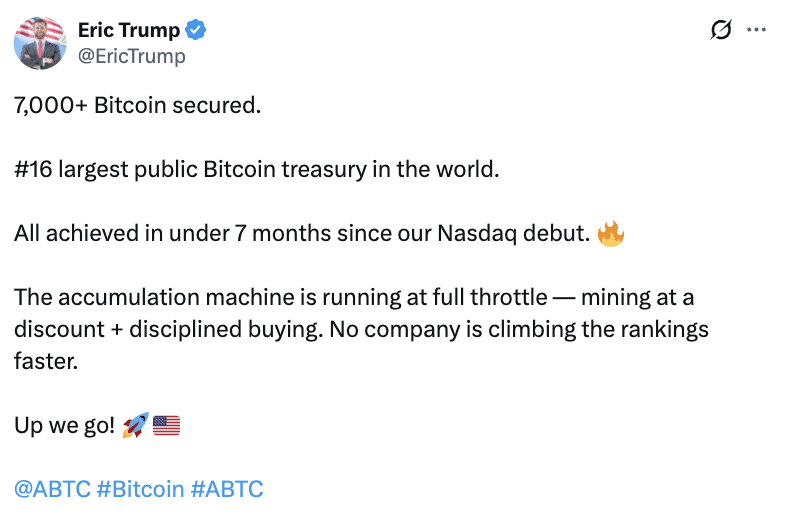Click the "#16 largest public Bitcoin treasury" line
This screenshot has width=788, height=516.
pyautogui.click(x=256, y=170)
